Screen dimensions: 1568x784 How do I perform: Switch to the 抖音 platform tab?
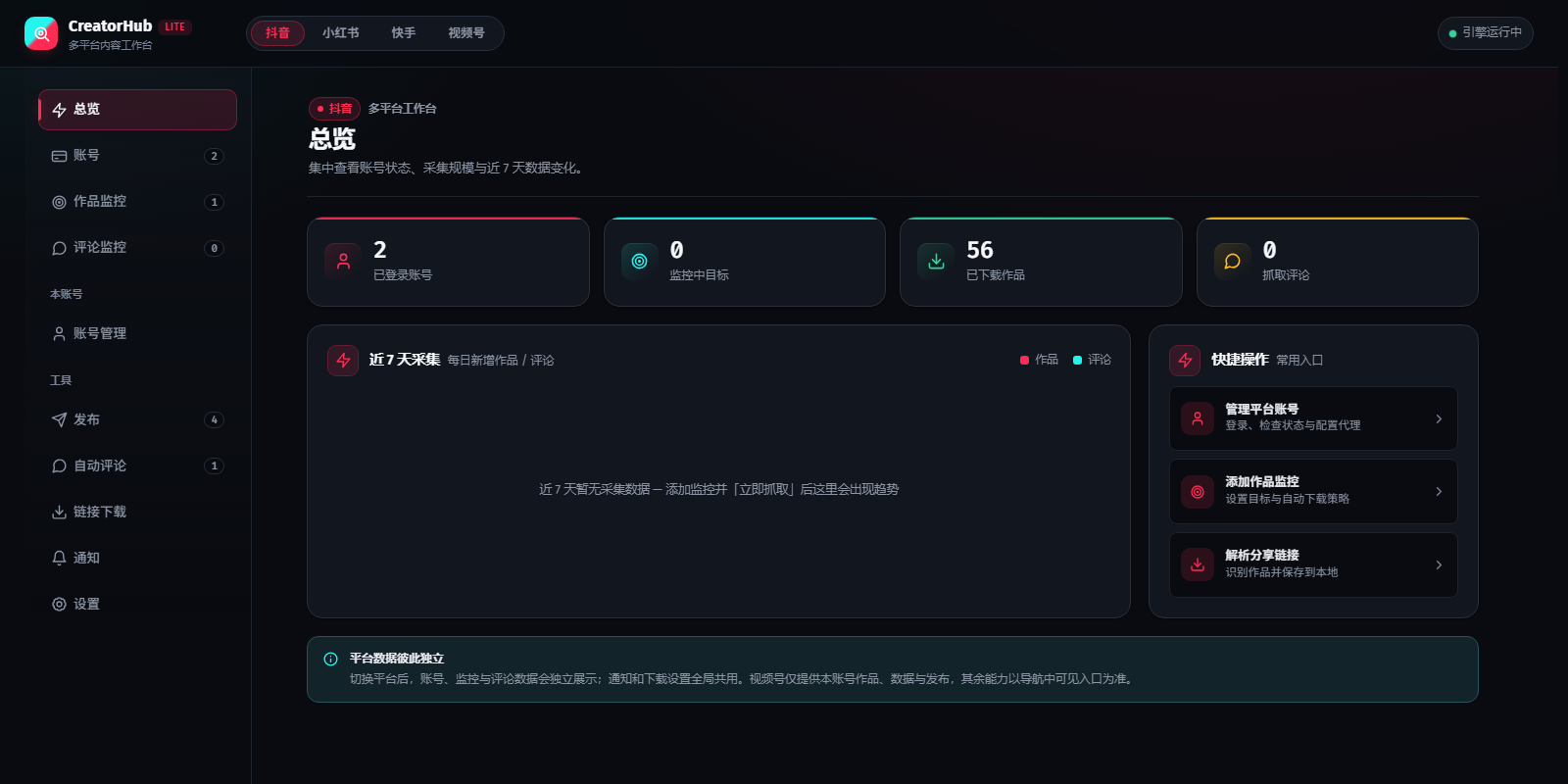277,33
